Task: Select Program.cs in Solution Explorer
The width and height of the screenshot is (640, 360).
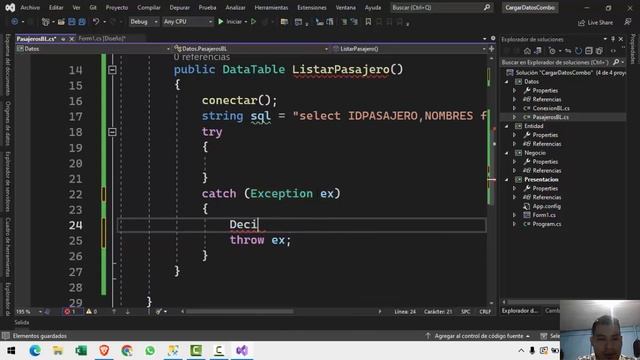Action: (x=547, y=224)
